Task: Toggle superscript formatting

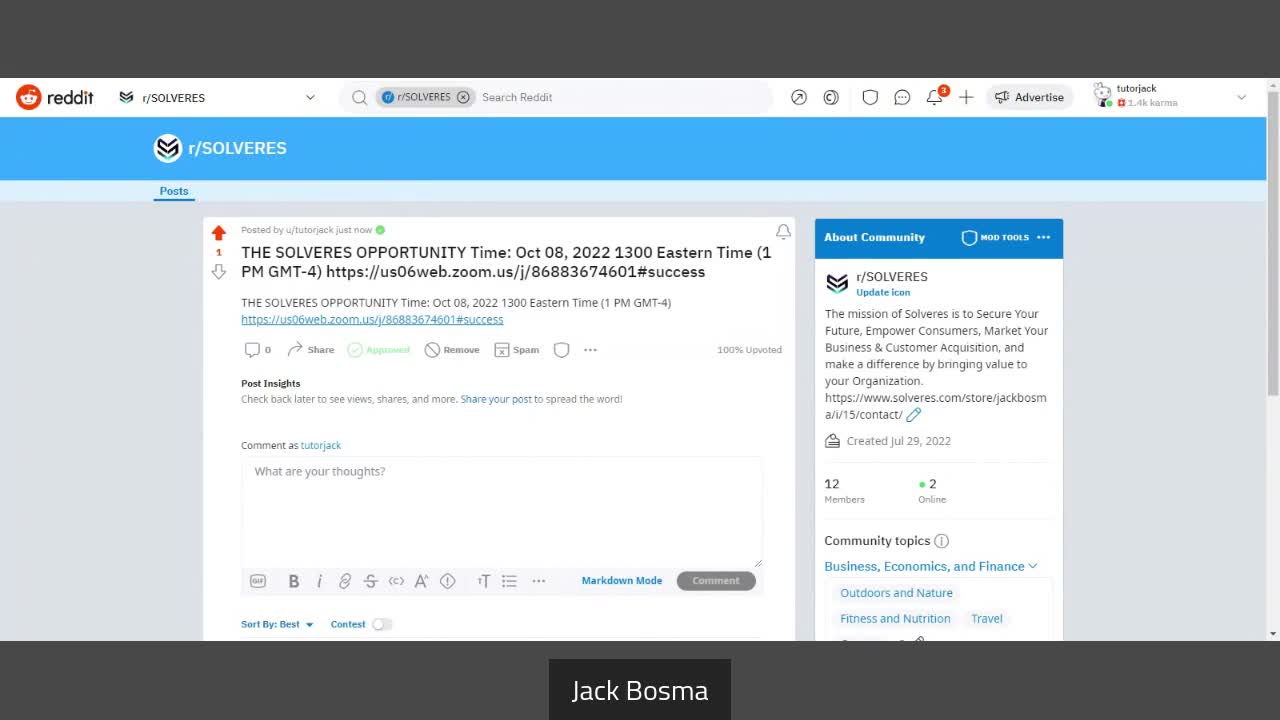Action: (x=421, y=581)
